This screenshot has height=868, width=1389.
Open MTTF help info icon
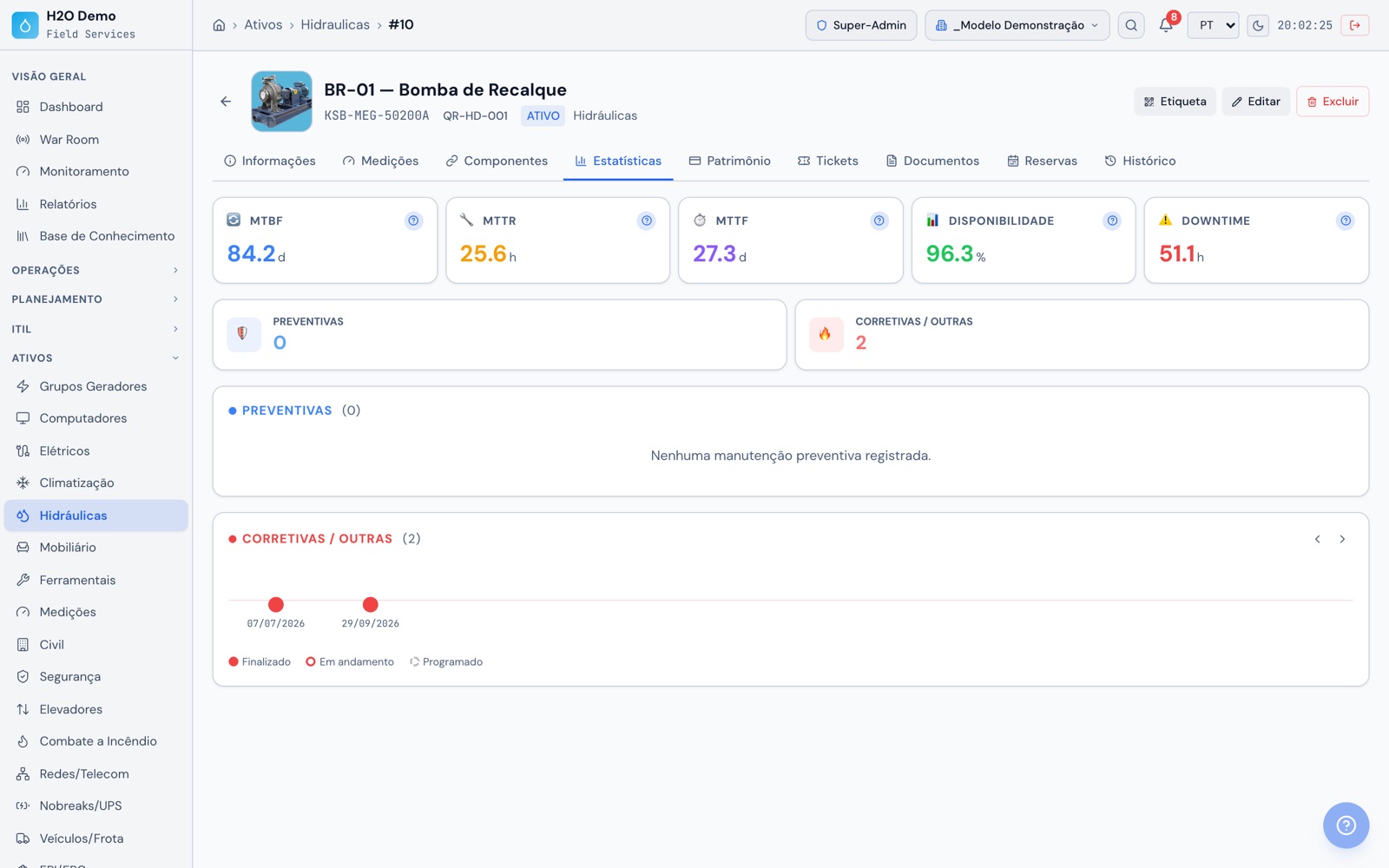[x=879, y=220]
